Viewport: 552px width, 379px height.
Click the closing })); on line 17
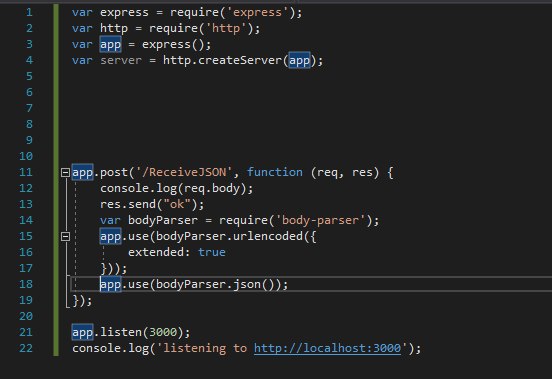click(x=114, y=268)
